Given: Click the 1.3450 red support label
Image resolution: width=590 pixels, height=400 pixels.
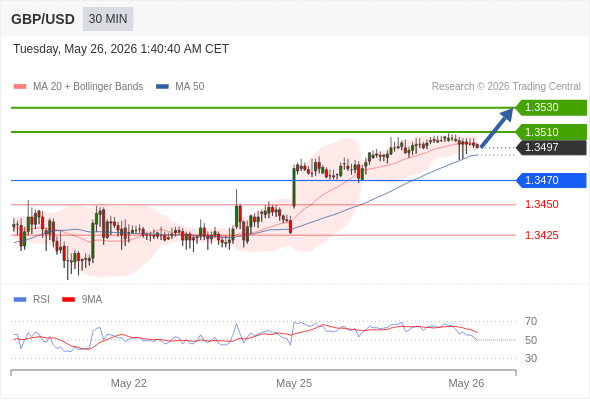Looking at the screenshot, I should (x=542, y=204).
